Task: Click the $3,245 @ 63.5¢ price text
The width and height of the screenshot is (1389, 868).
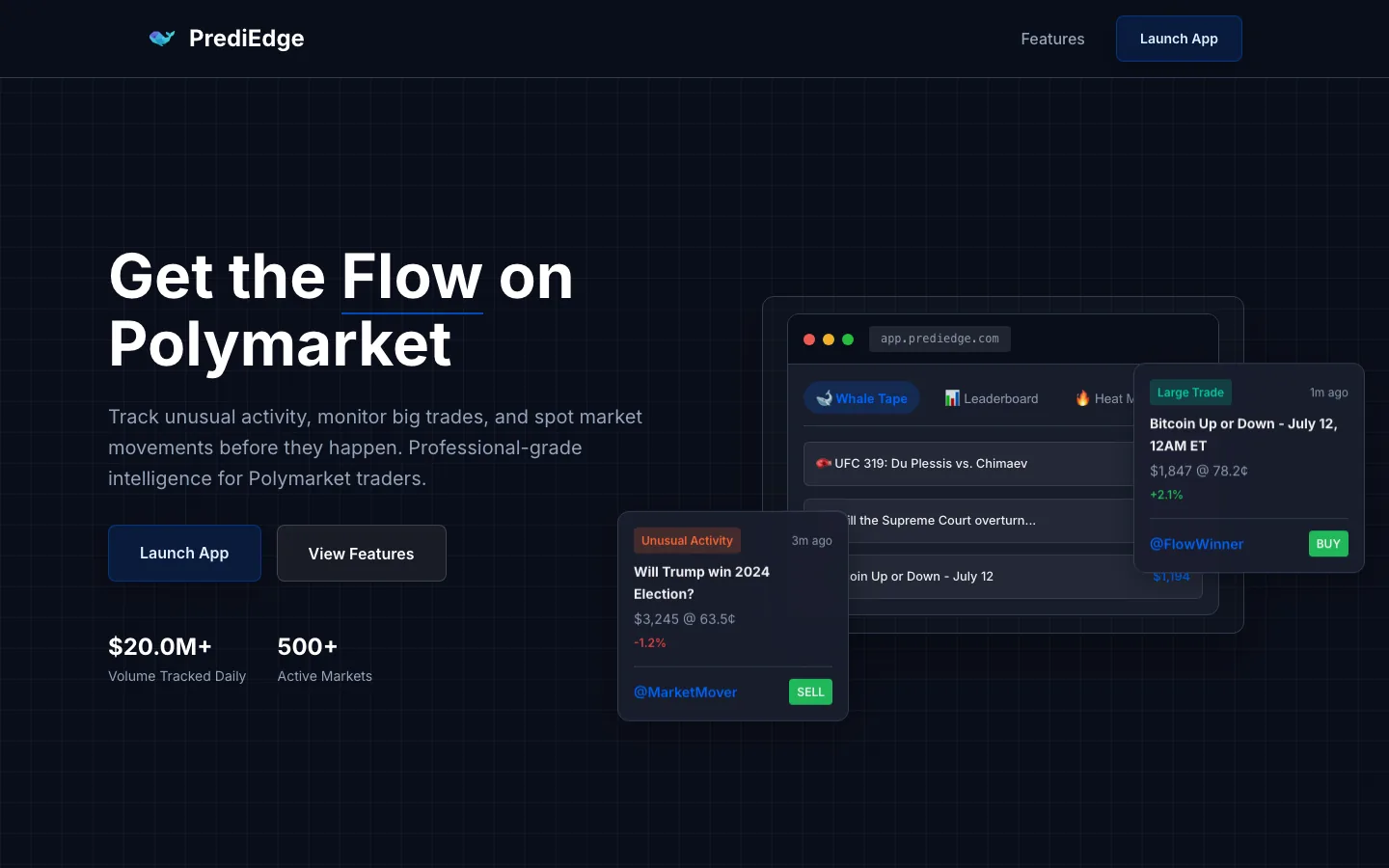Action: (x=684, y=619)
